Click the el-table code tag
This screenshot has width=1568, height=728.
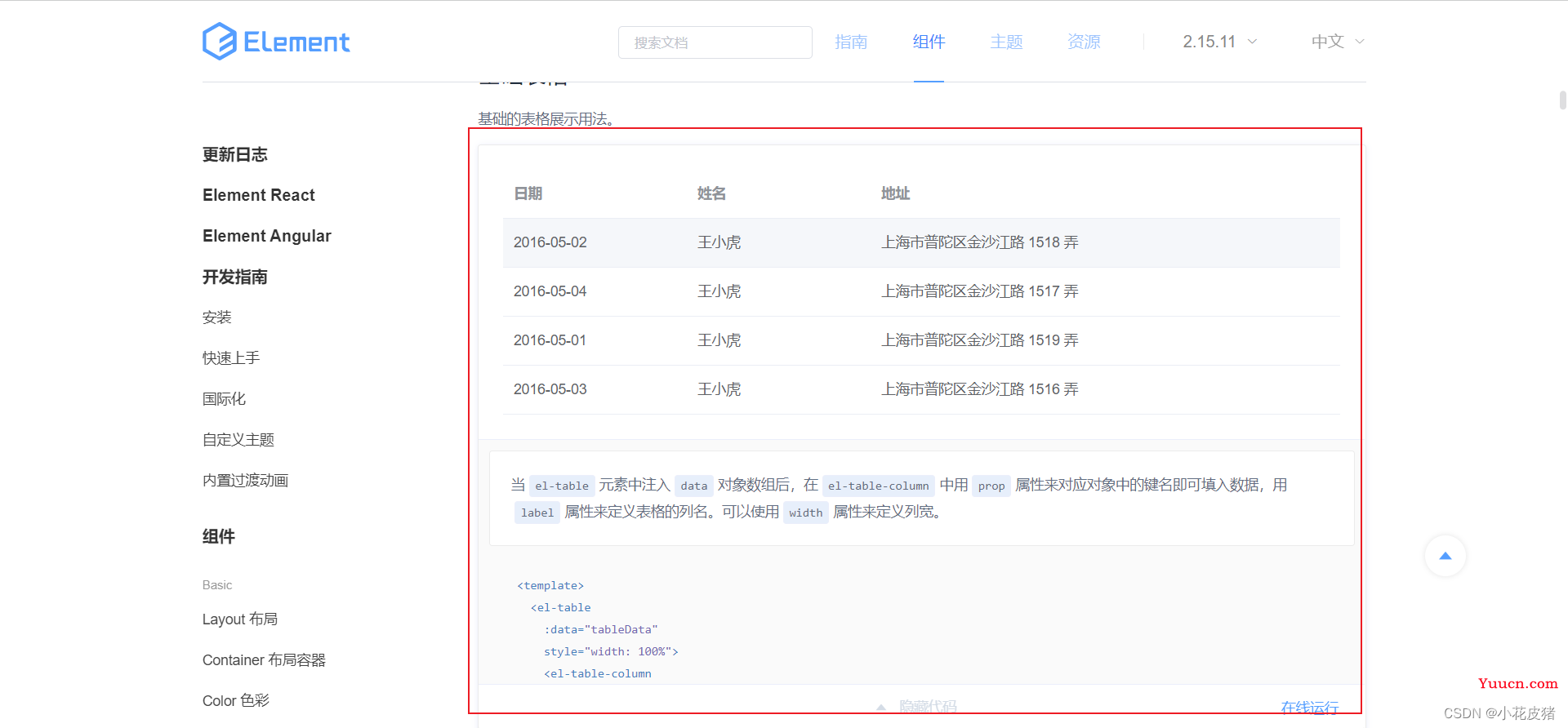pos(562,486)
